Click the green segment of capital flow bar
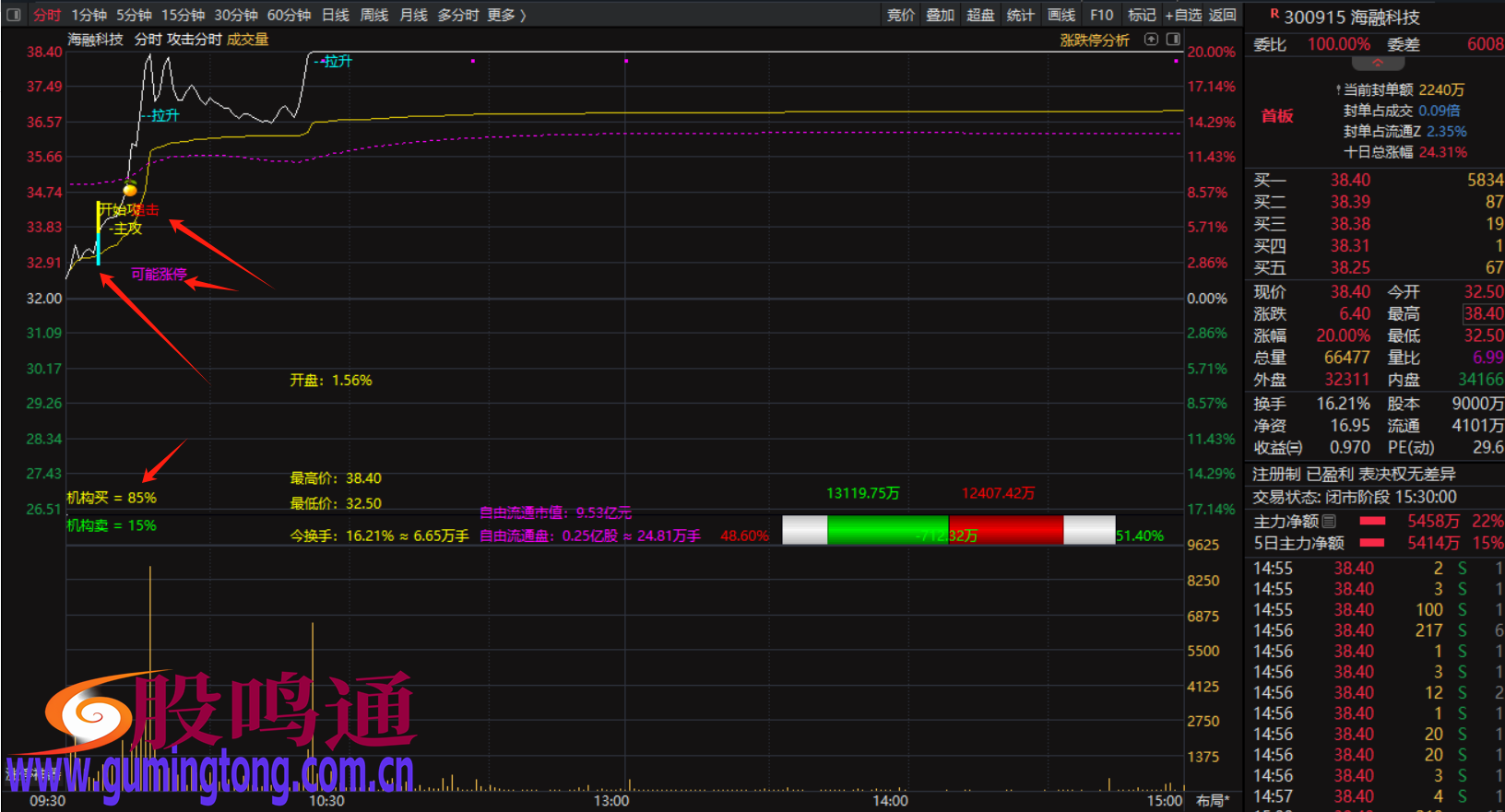The image size is (1505, 812). (887, 530)
